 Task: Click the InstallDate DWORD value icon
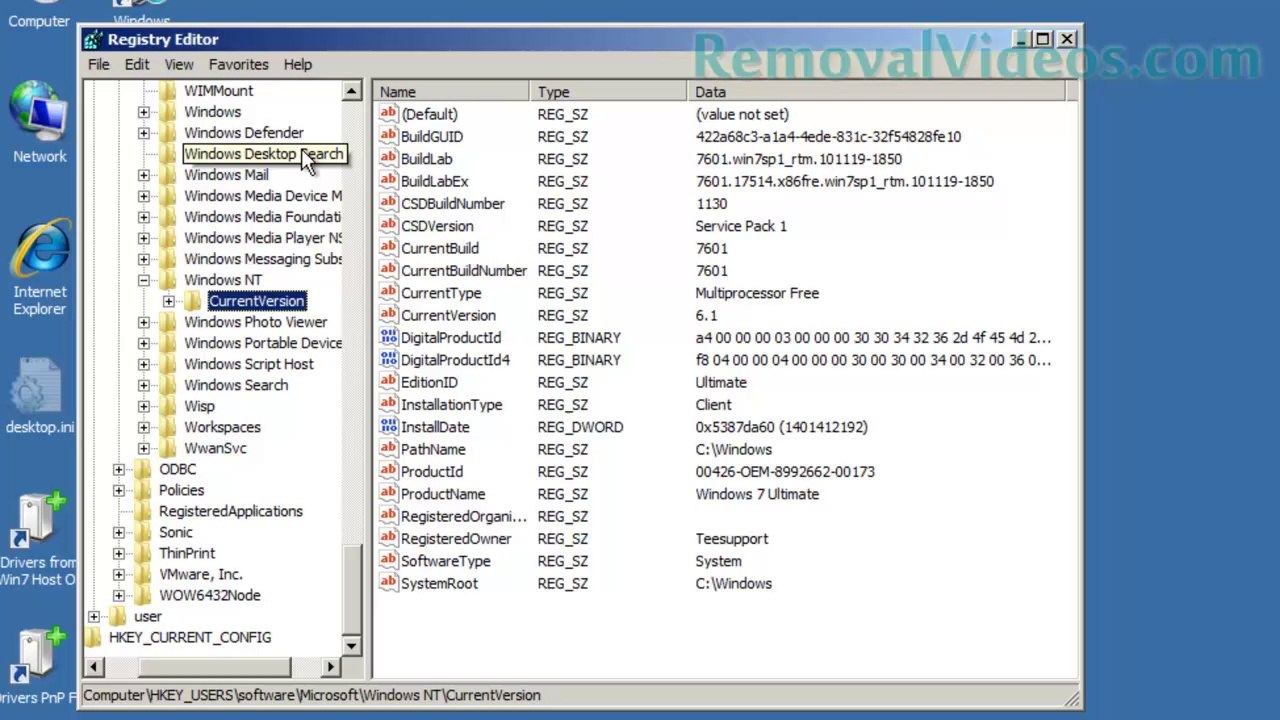pos(388,426)
